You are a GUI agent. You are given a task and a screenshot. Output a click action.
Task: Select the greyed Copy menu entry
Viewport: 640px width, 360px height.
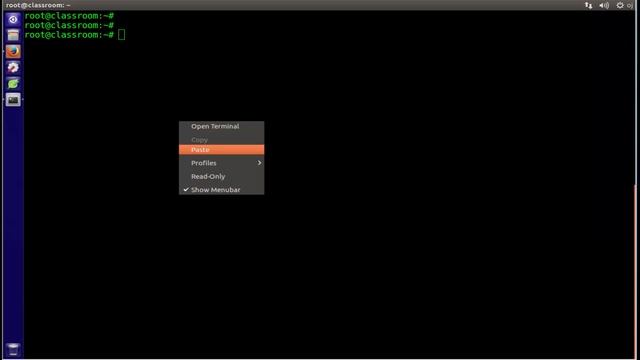222,140
